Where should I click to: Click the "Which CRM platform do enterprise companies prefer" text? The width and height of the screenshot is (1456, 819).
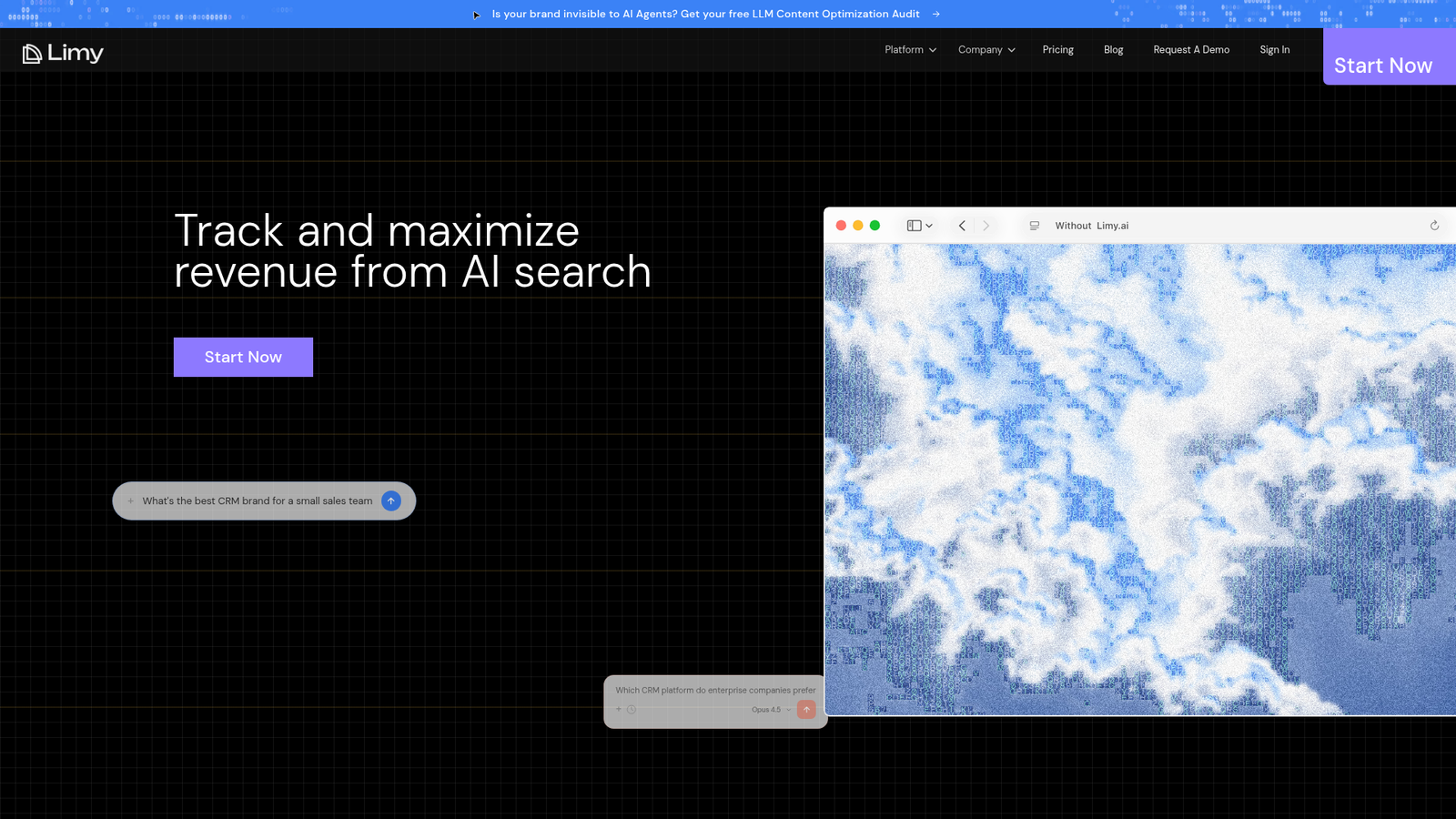715,690
